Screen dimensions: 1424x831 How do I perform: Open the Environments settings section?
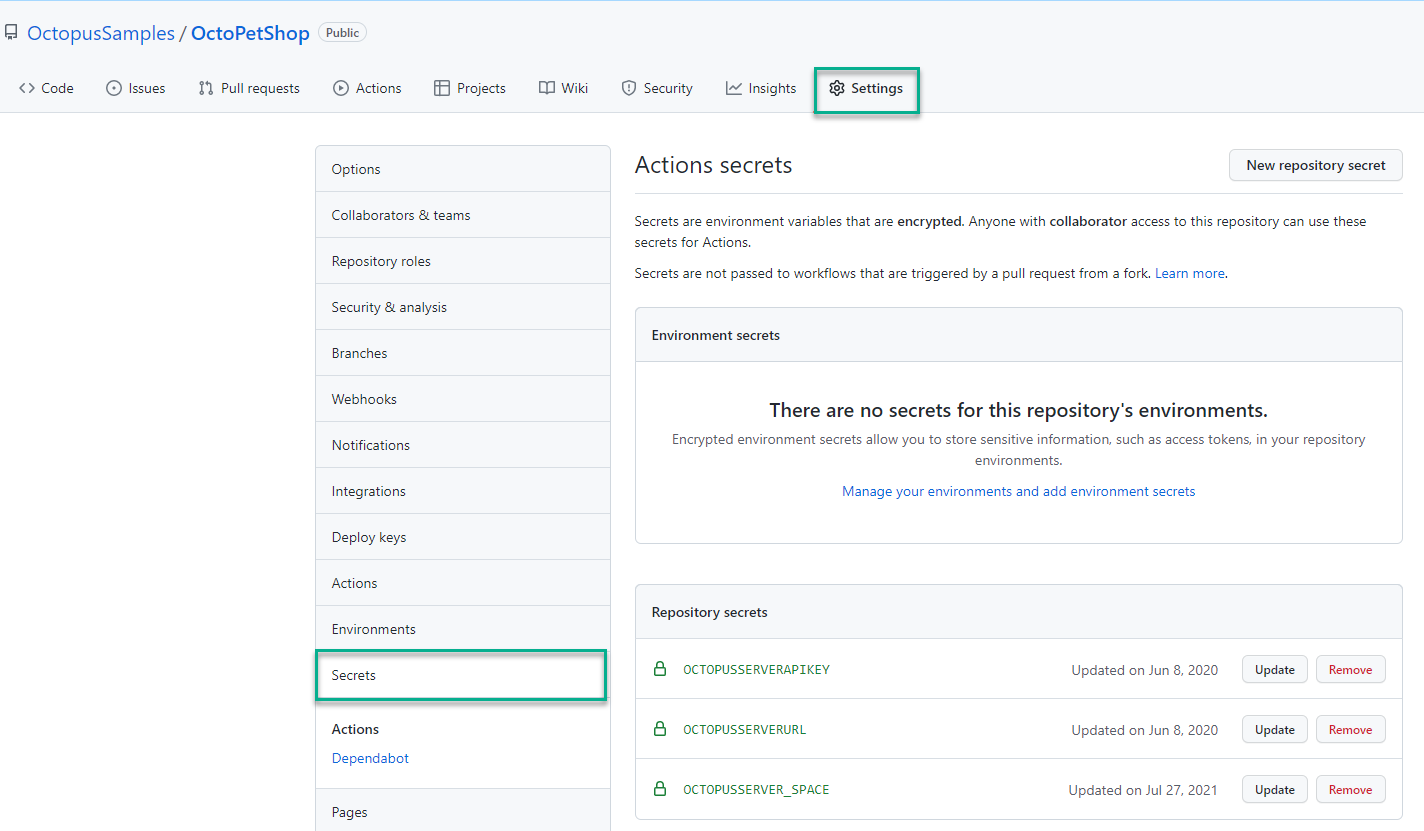click(373, 628)
